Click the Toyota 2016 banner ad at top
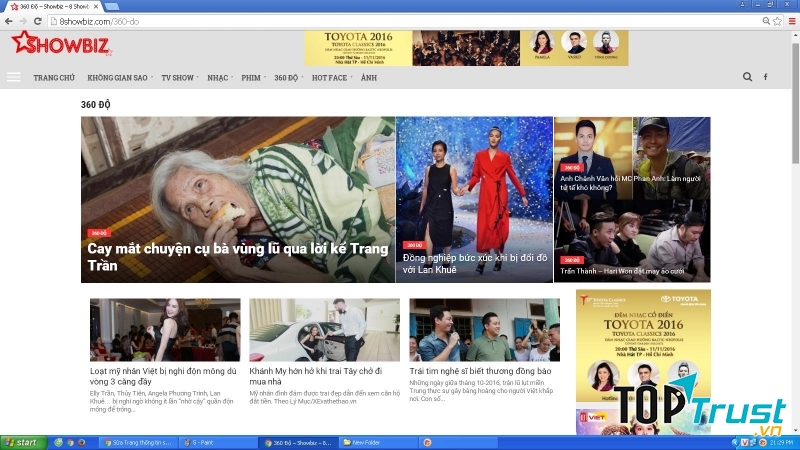Screen dimensions: 800x450 click(x=466, y=48)
